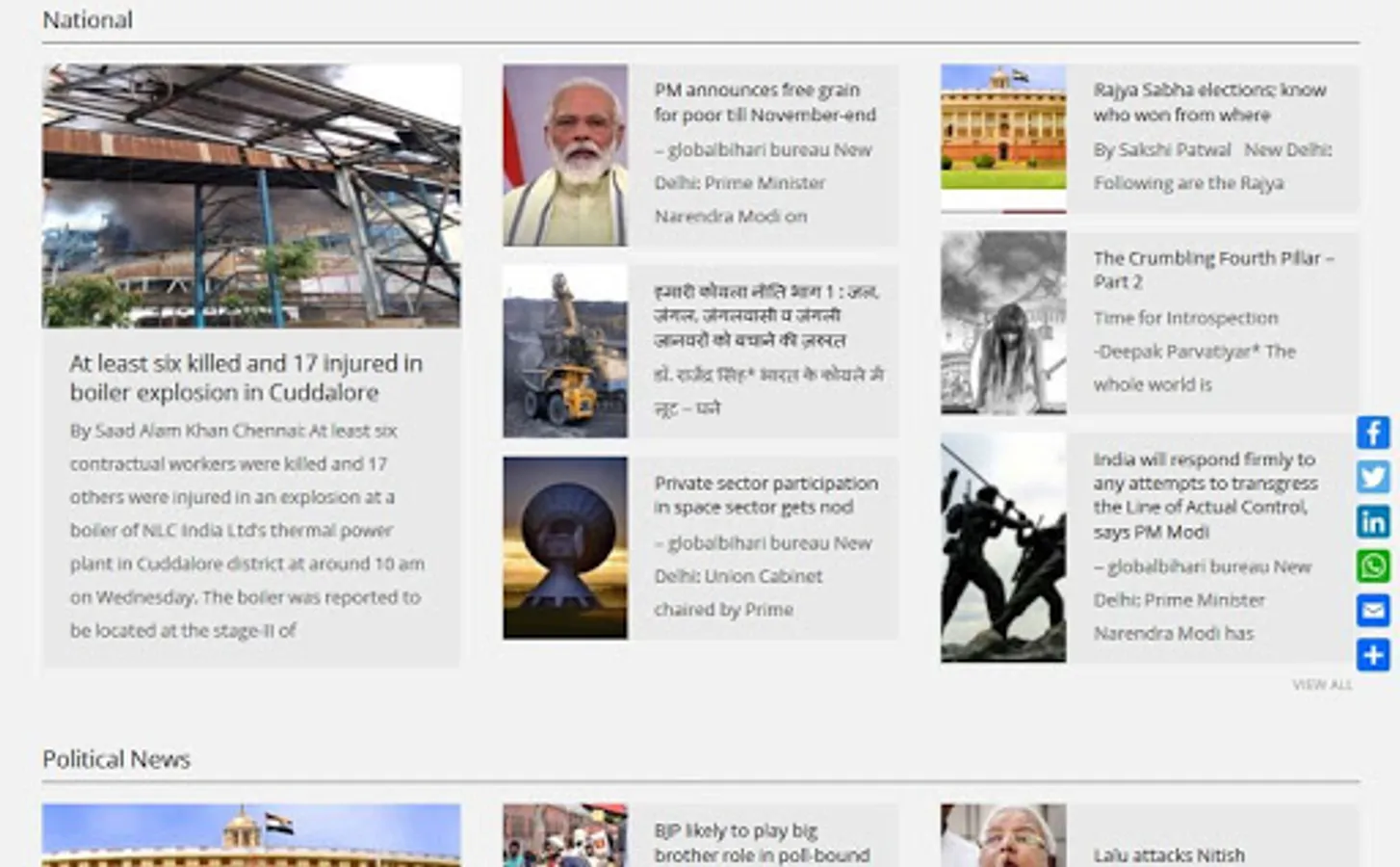Click the 'Time for Introspection' excerpt text

tap(1194, 351)
